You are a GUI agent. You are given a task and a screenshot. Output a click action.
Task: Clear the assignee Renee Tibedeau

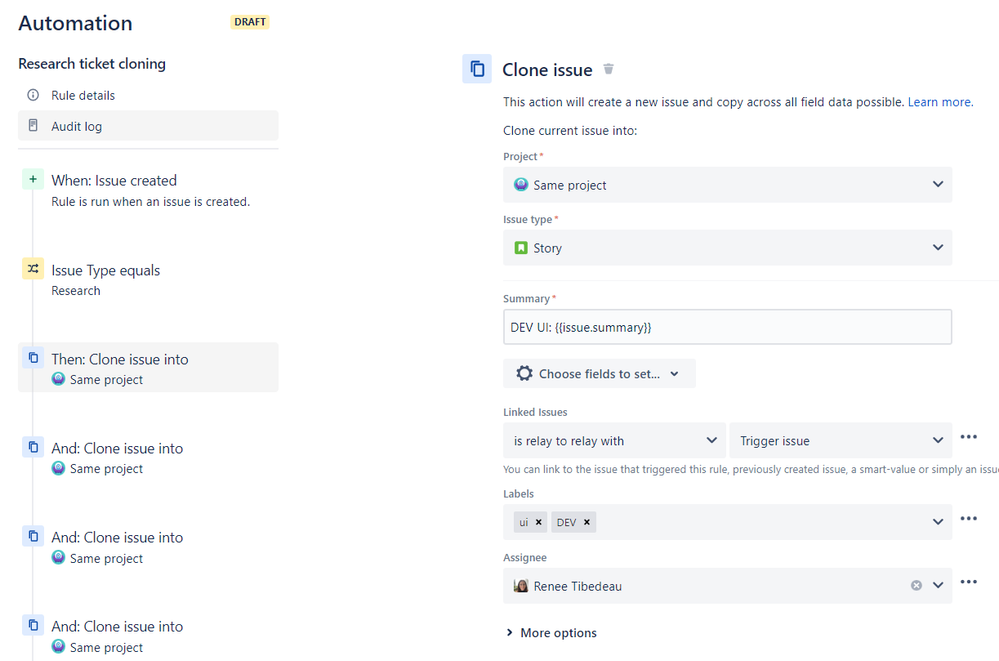pyautogui.click(x=916, y=585)
